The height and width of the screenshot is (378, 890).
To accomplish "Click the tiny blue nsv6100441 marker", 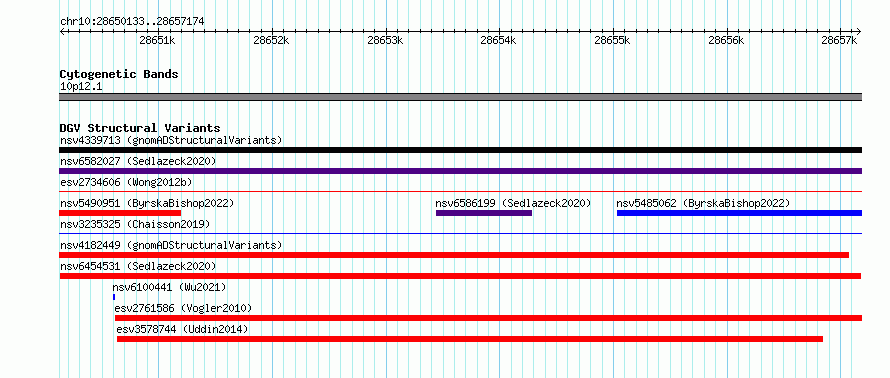I will click(114, 297).
